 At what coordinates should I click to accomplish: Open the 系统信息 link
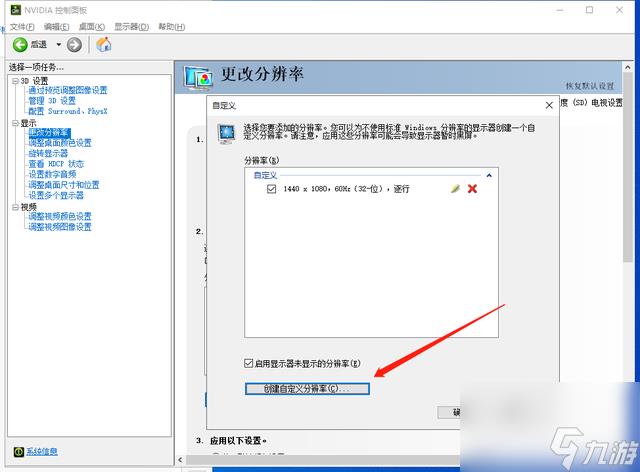(42, 451)
